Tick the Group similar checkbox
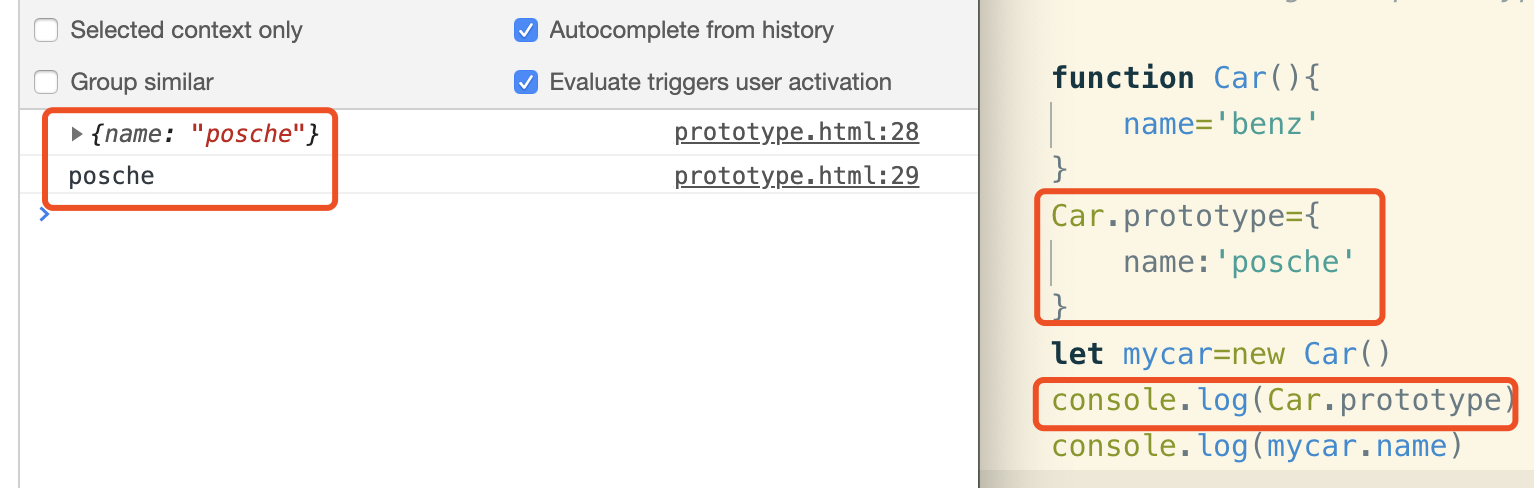Image resolution: width=1534 pixels, height=488 pixels. [46, 82]
